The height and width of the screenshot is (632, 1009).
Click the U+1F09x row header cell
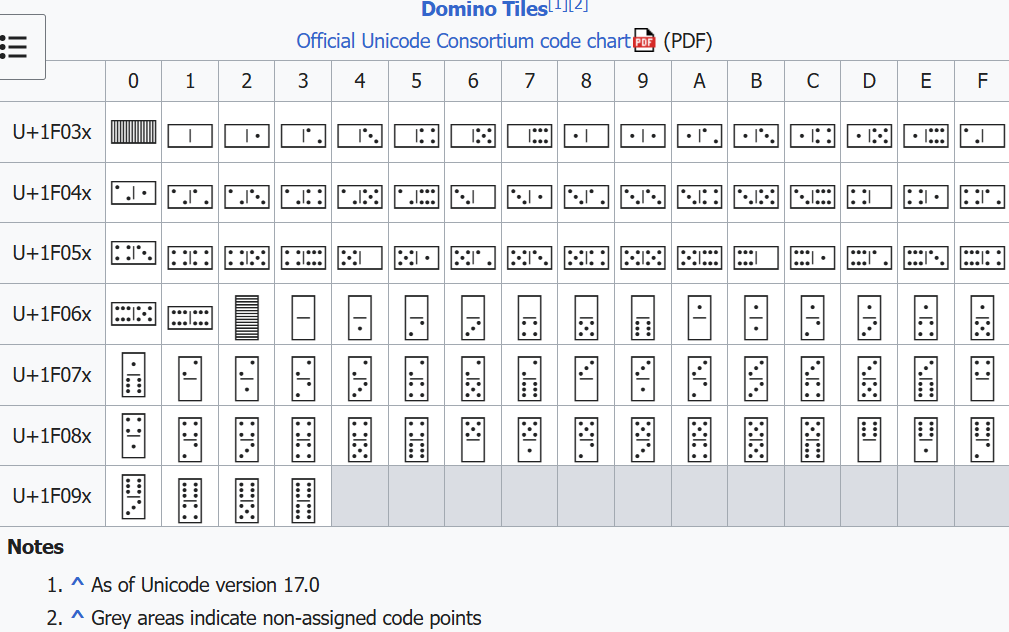(x=52, y=496)
